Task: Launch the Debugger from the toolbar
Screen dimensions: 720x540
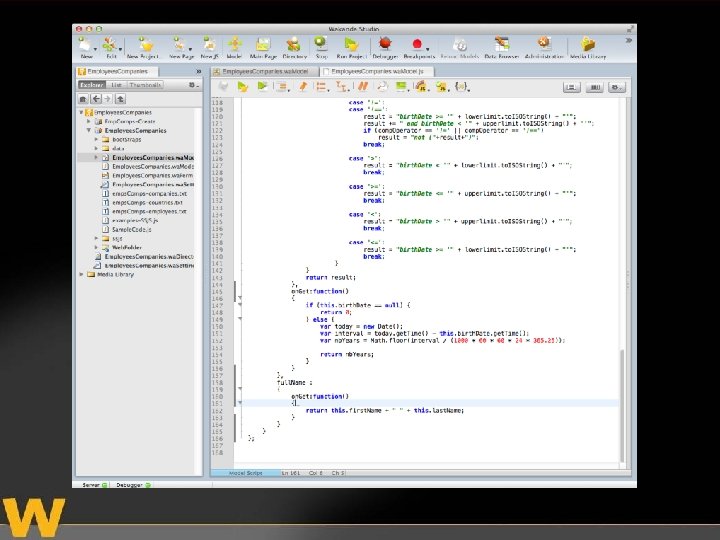Action: pyautogui.click(x=386, y=45)
